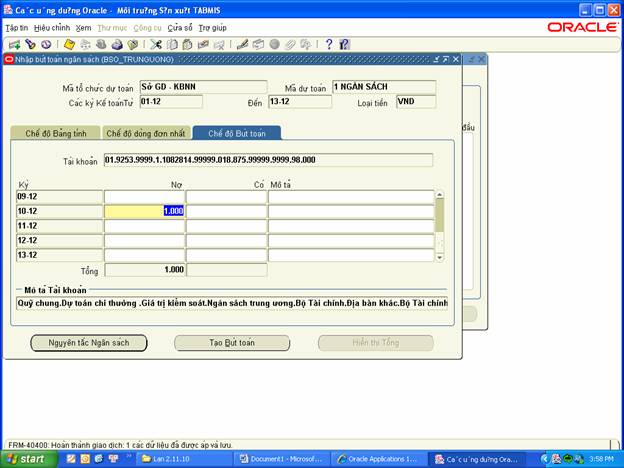Cut with the scissors toolbar icon

[x=156, y=44]
